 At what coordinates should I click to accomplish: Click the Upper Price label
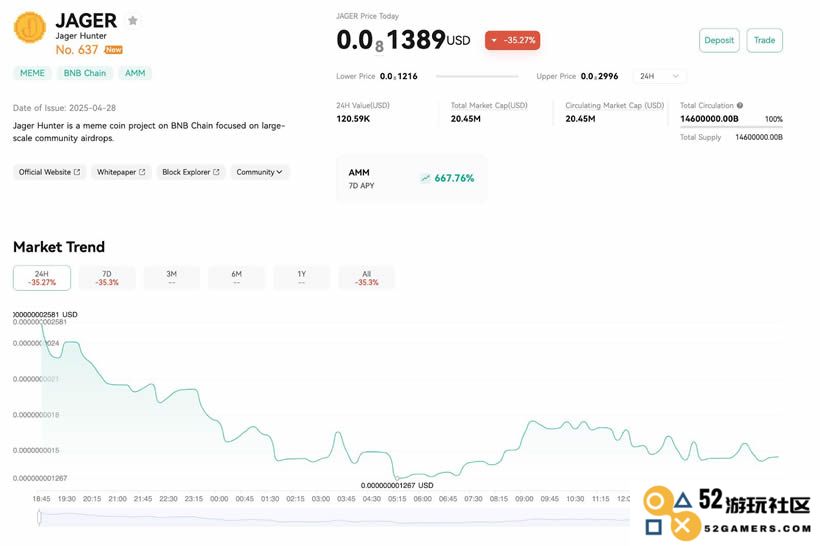556,76
